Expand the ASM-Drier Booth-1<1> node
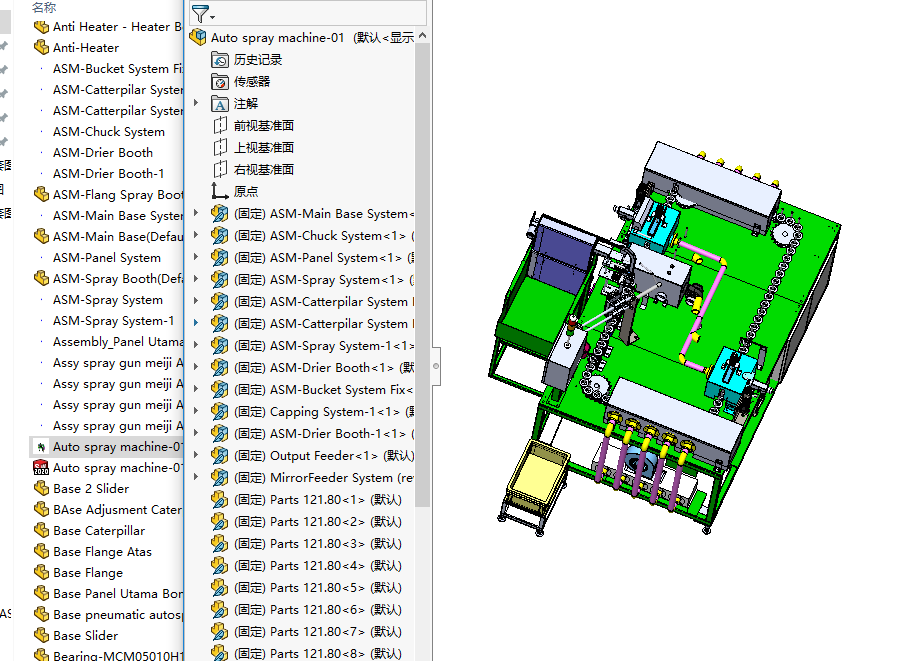Image resolution: width=910 pixels, height=661 pixels. click(x=196, y=434)
